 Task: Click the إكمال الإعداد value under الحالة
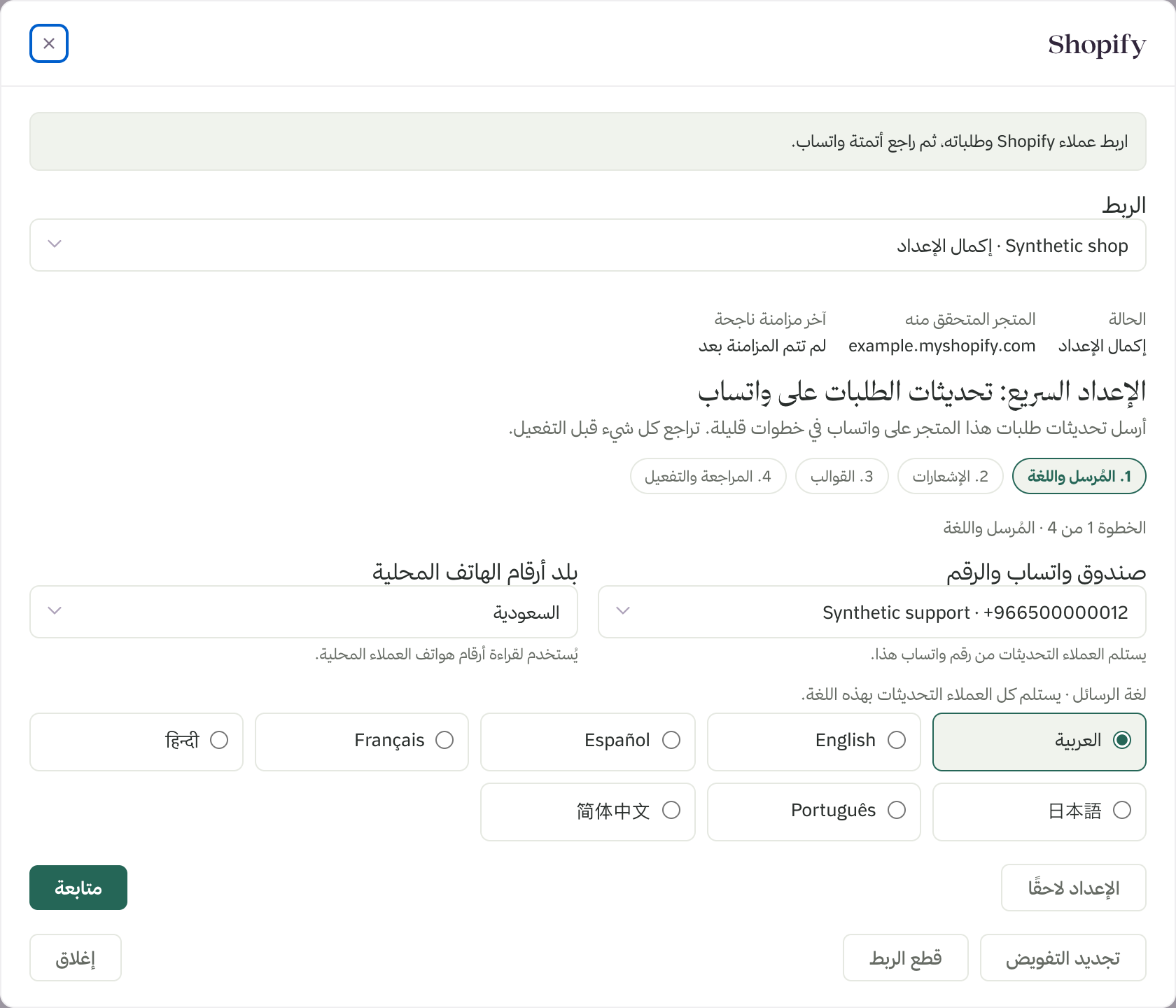pyautogui.click(x=1102, y=346)
